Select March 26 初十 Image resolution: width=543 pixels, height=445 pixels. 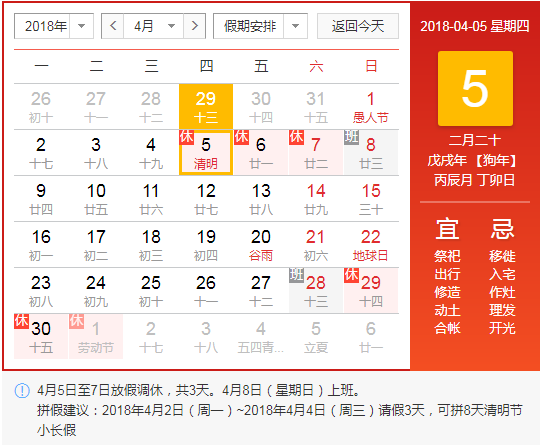click(41, 107)
